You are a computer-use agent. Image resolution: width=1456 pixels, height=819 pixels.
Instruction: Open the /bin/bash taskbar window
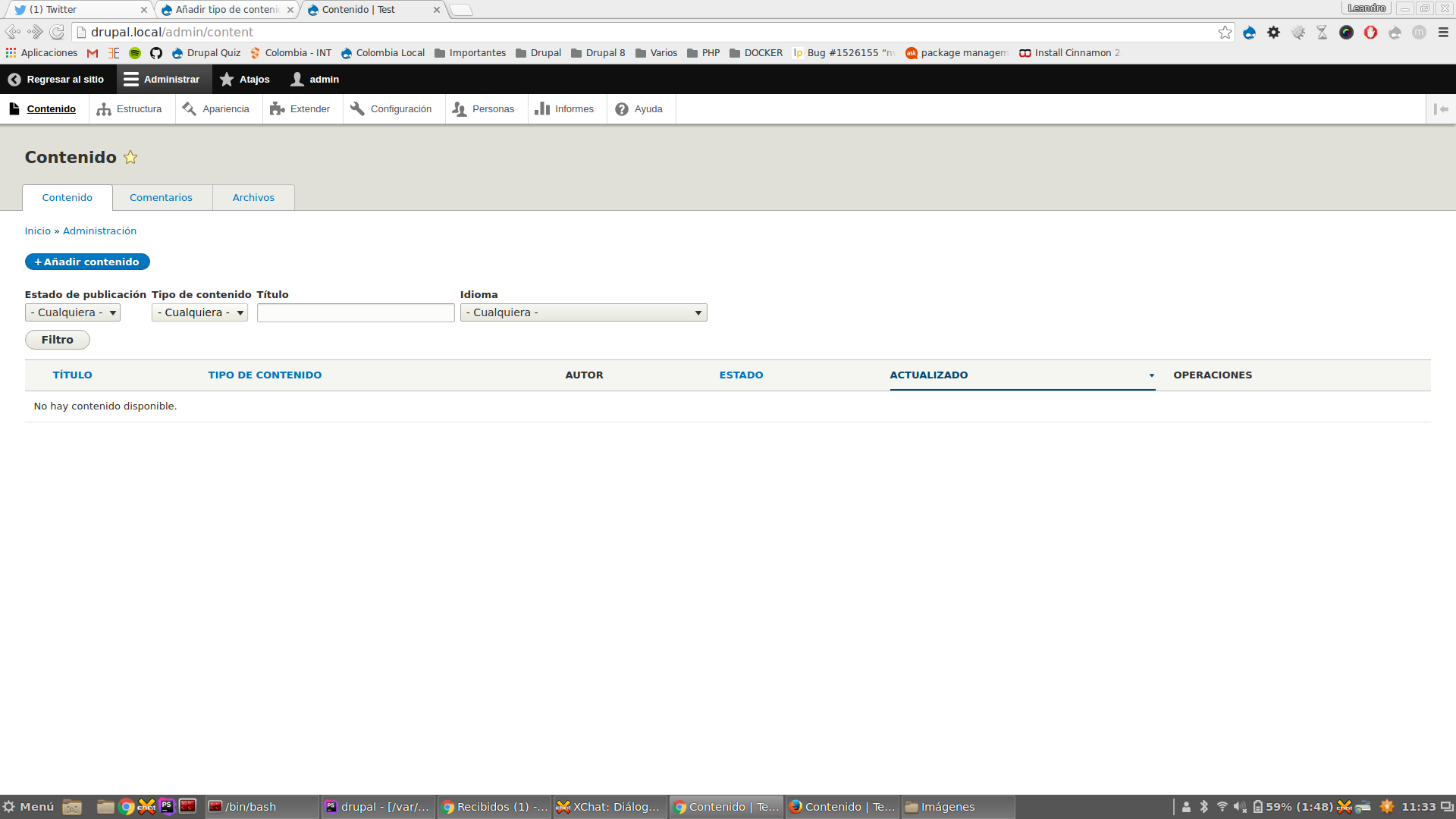coord(262,807)
